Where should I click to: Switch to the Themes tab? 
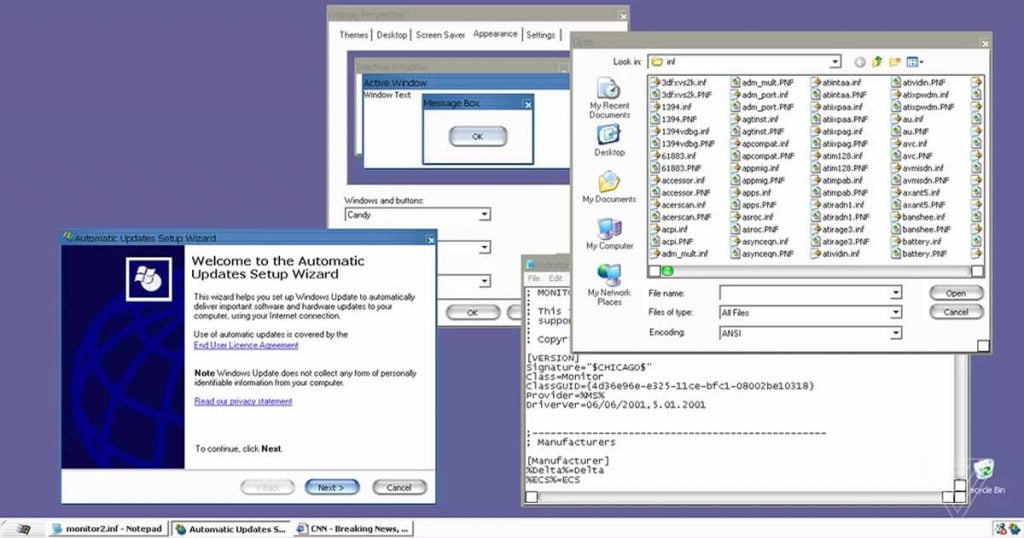pos(353,35)
